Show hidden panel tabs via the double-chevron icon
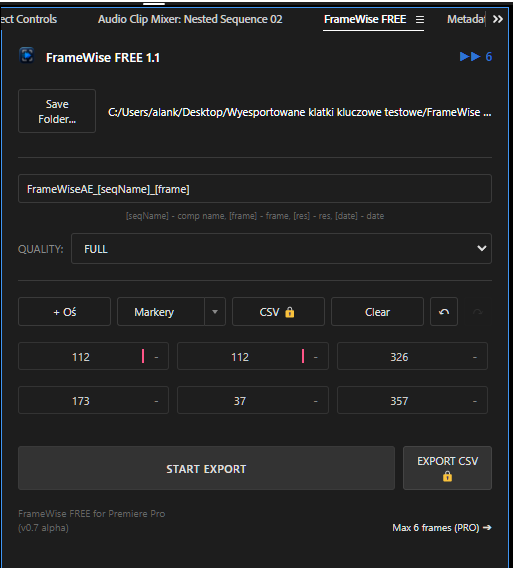The image size is (513, 568). 498,19
